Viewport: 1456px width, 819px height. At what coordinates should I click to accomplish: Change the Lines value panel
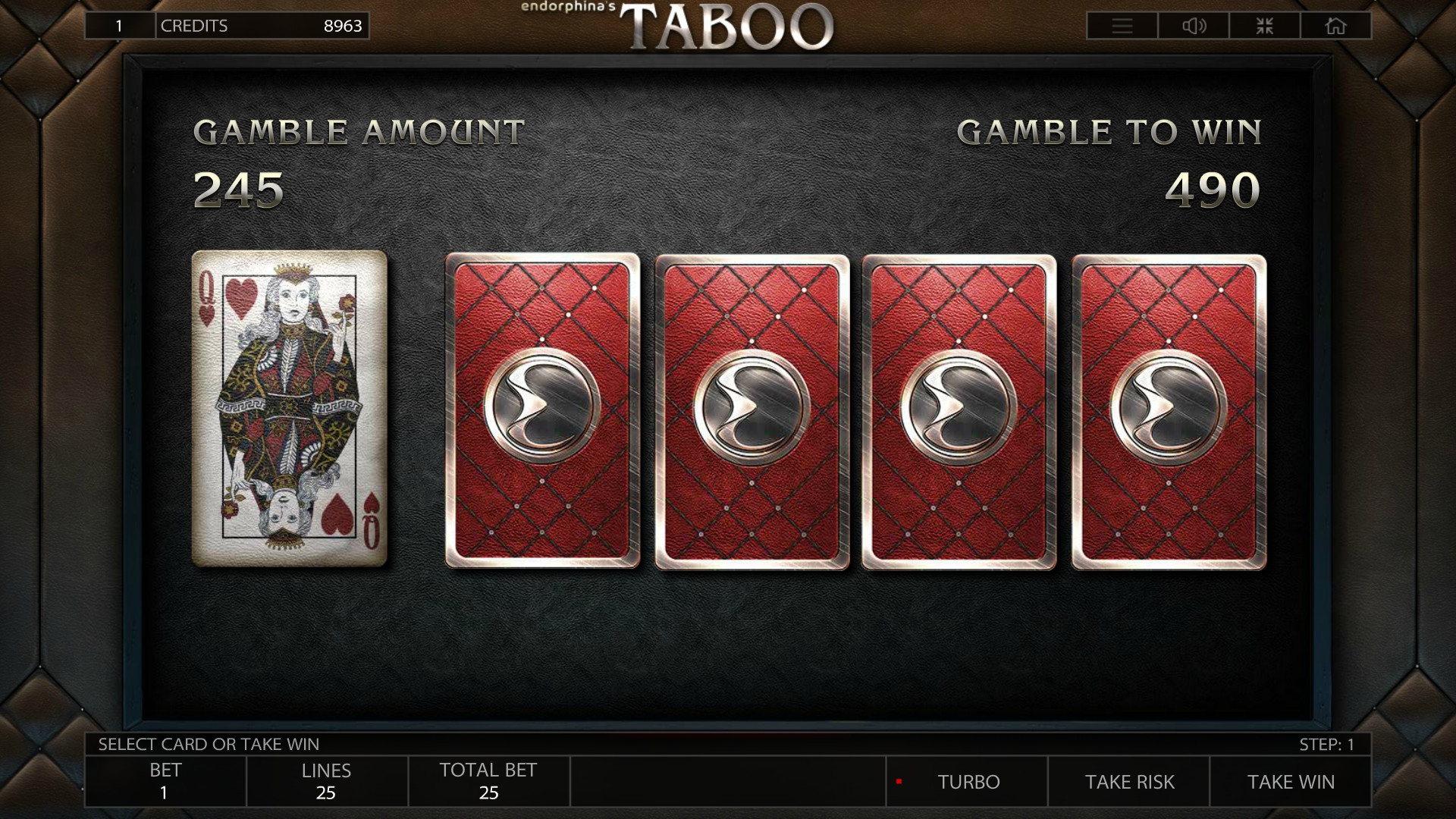pos(327,781)
